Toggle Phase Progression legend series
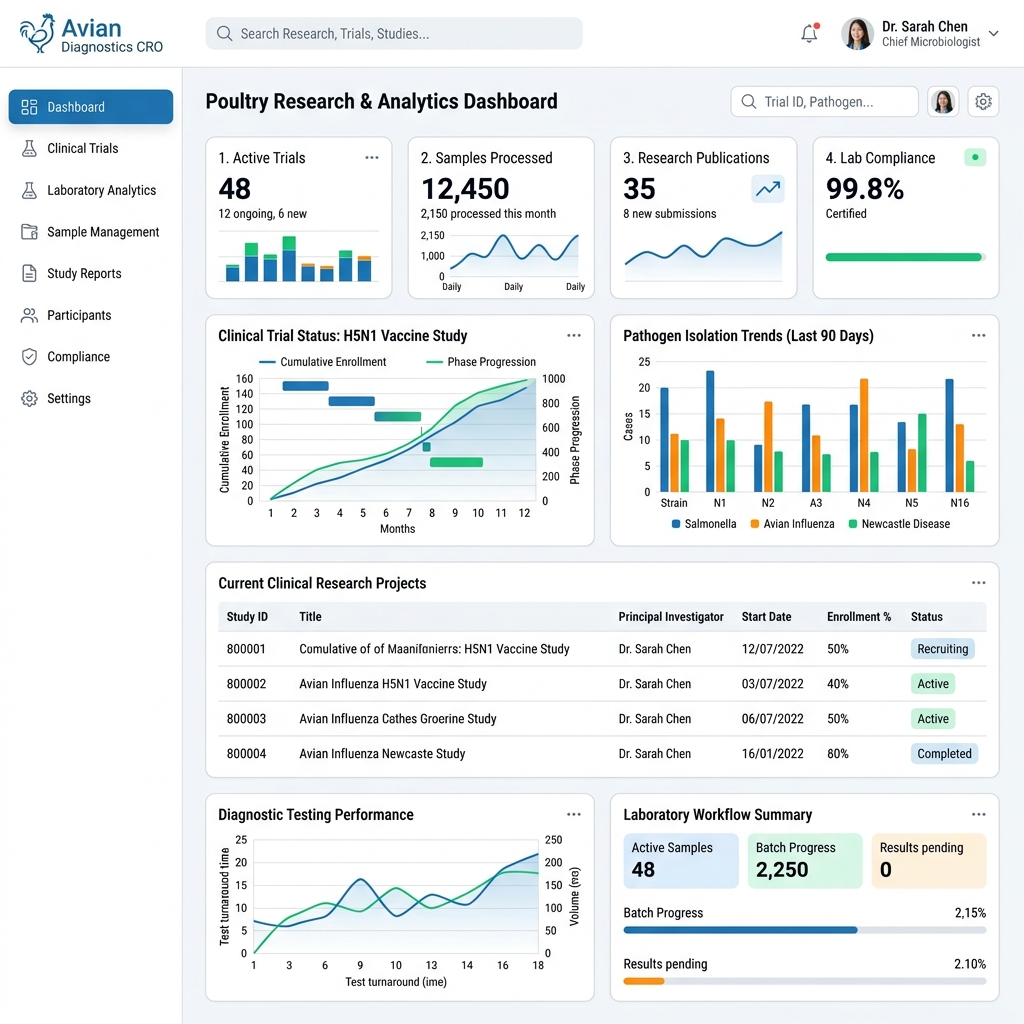The image size is (1024, 1024). [481, 362]
